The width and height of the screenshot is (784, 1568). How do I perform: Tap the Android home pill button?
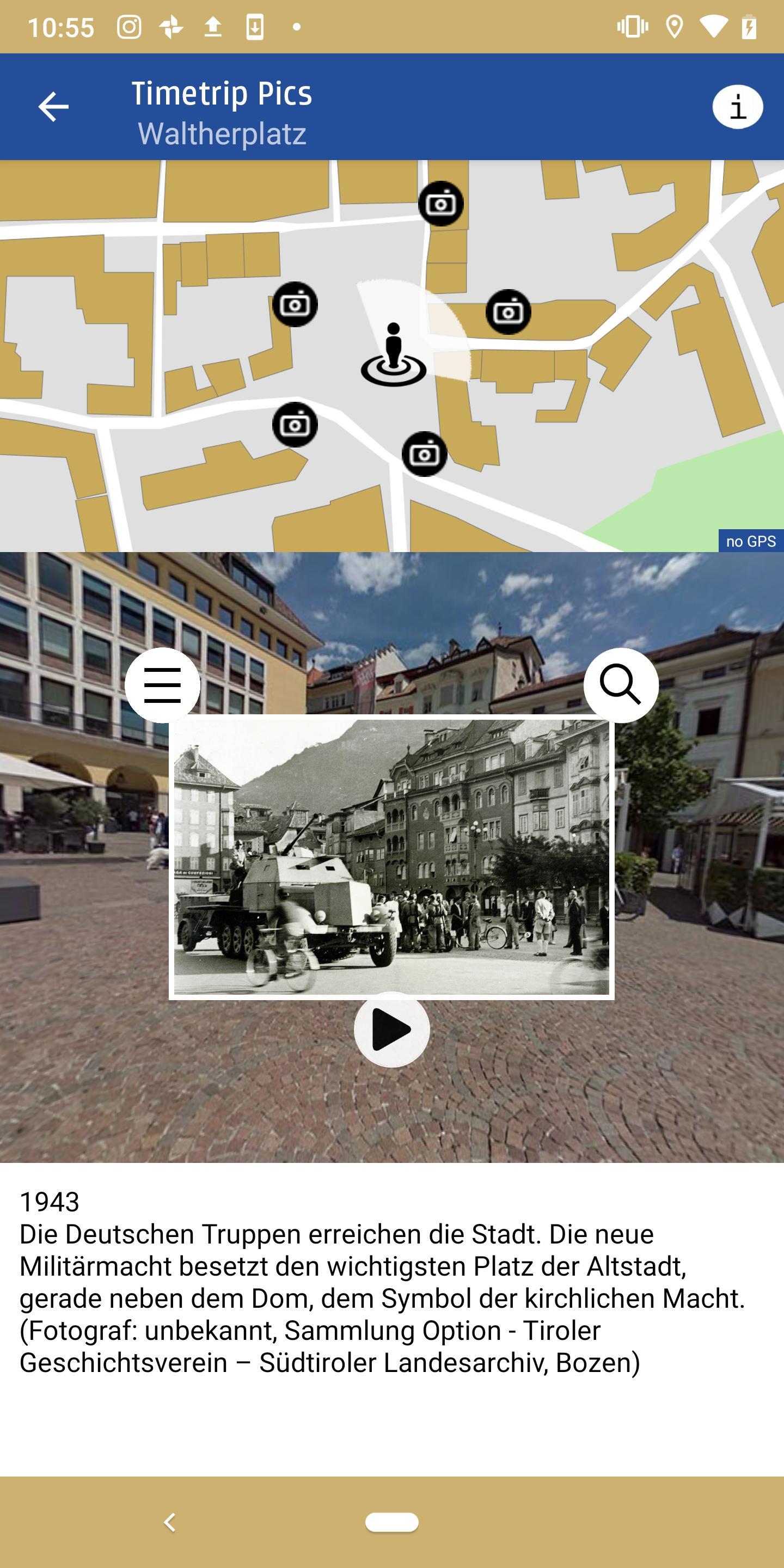391,1522
